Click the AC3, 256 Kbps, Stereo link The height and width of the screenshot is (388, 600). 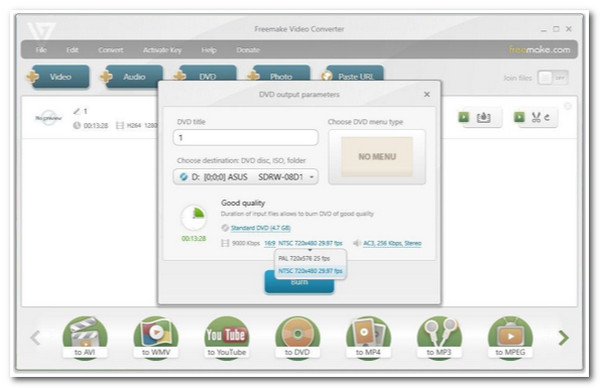pos(392,243)
